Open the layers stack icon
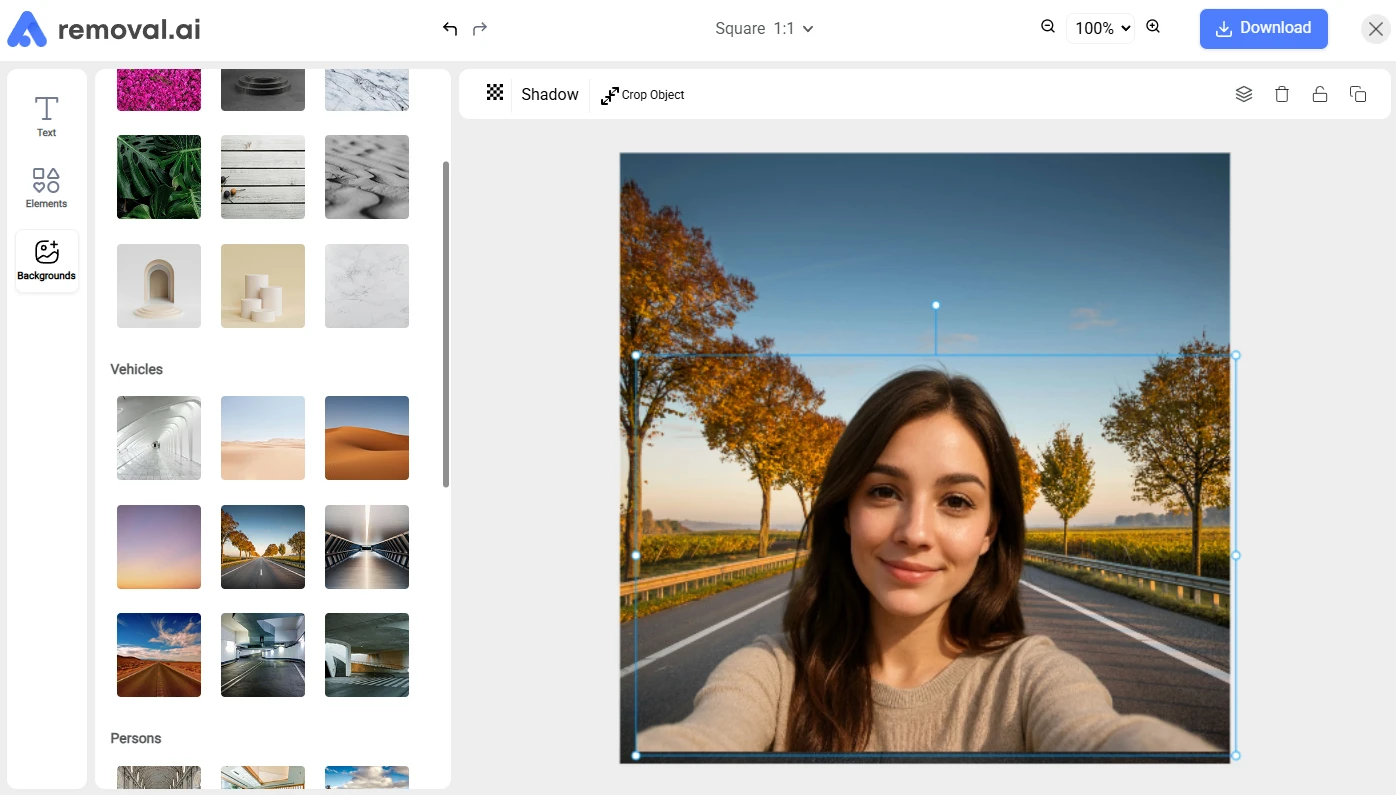The image size is (1396, 795). 1244,94
